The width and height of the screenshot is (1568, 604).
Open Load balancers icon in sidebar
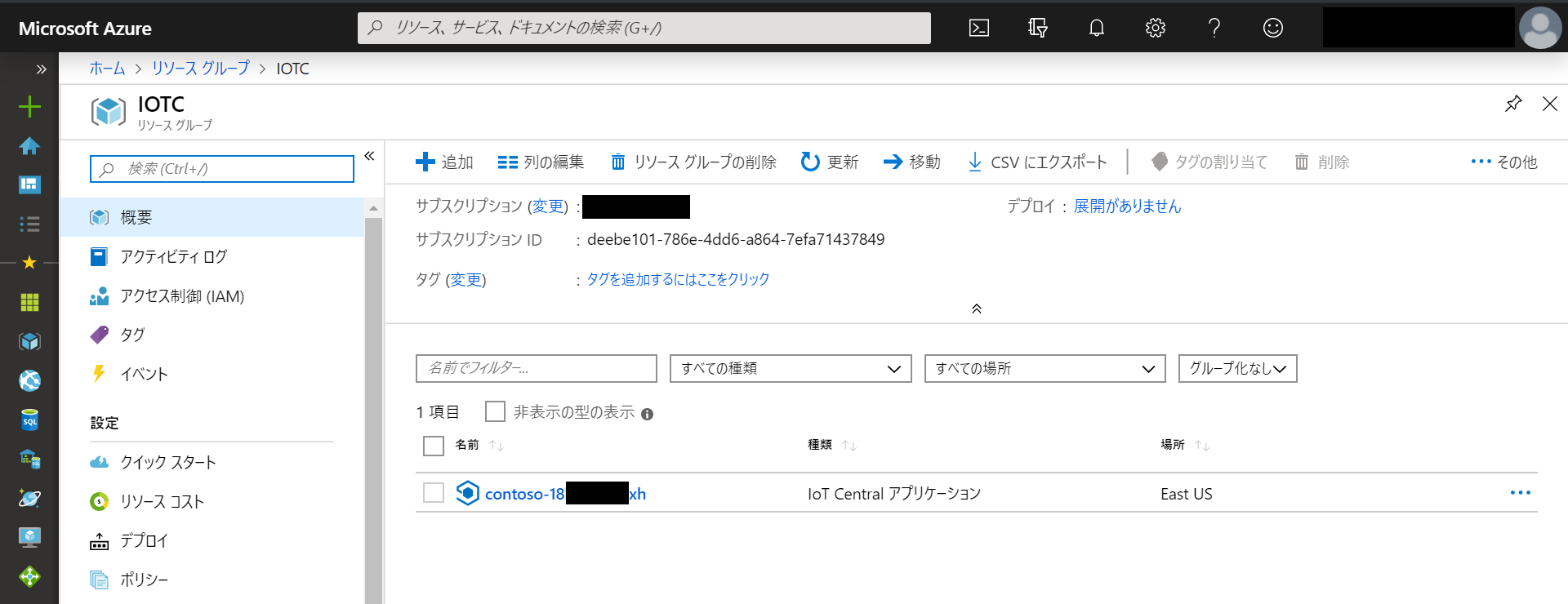point(29,576)
